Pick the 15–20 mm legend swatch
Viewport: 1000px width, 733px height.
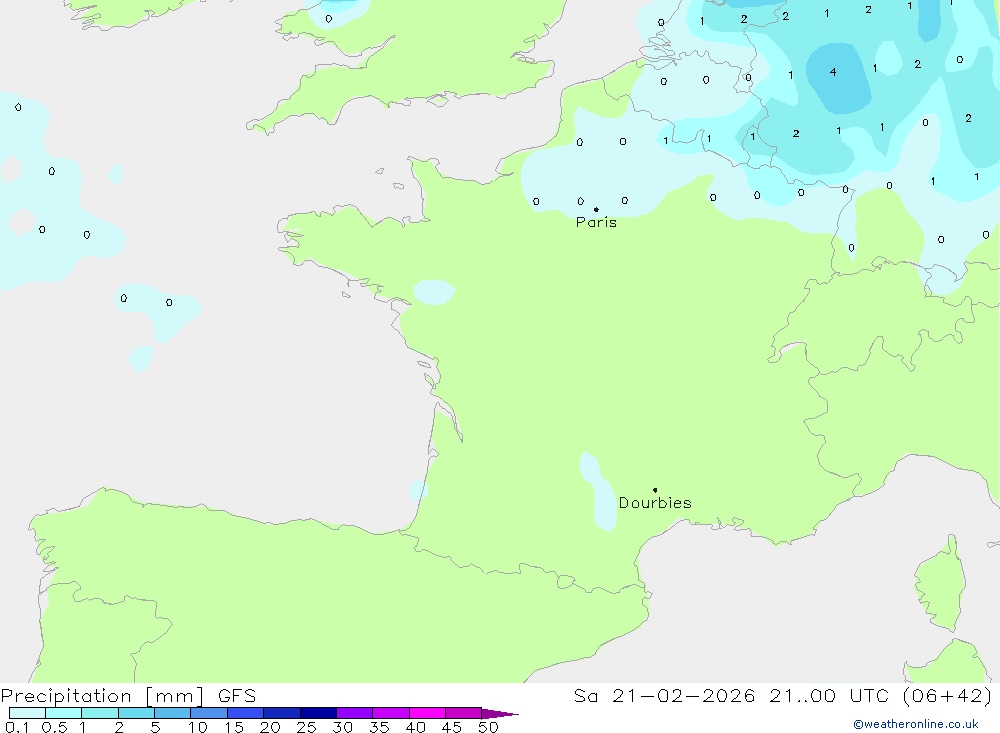[246, 713]
